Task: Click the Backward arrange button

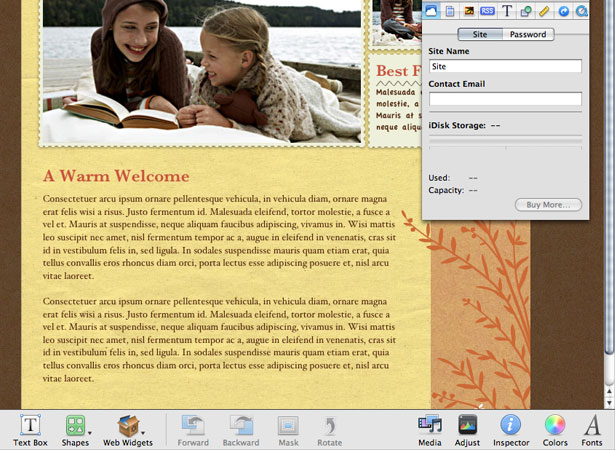Action: click(241, 430)
